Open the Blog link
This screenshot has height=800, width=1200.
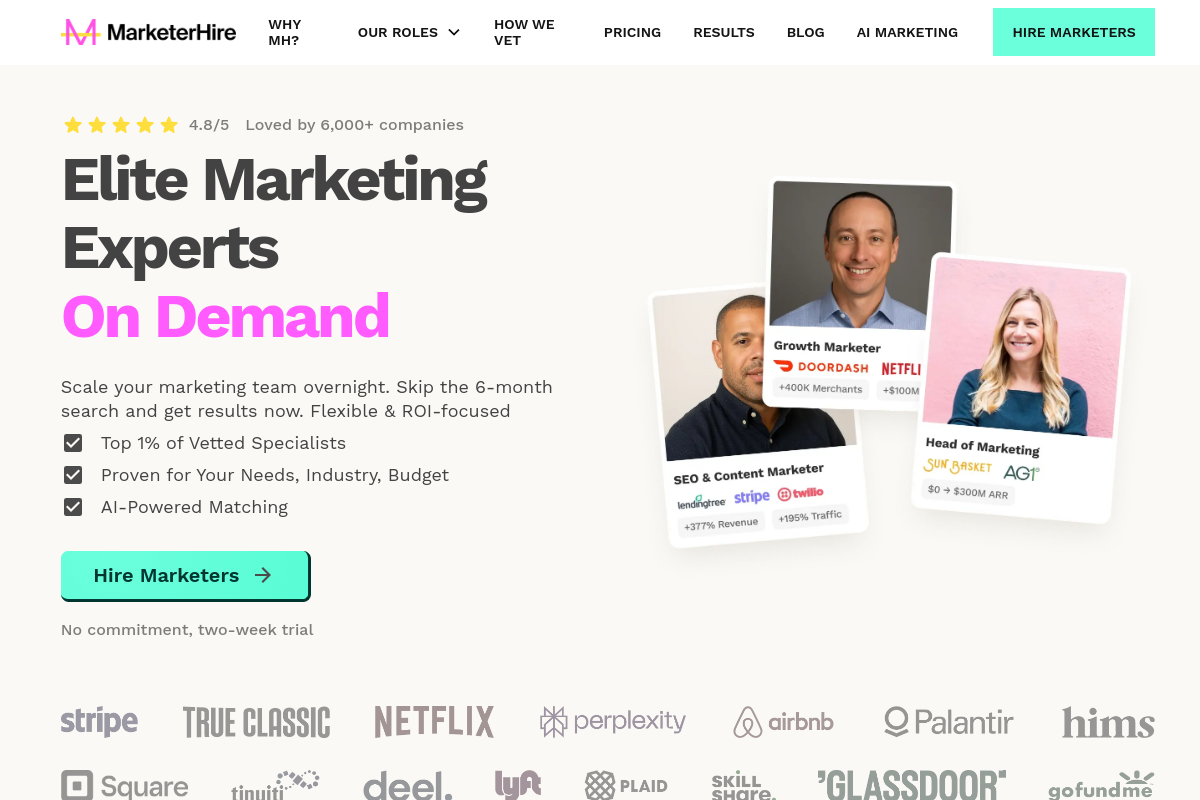click(x=806, y=32)
